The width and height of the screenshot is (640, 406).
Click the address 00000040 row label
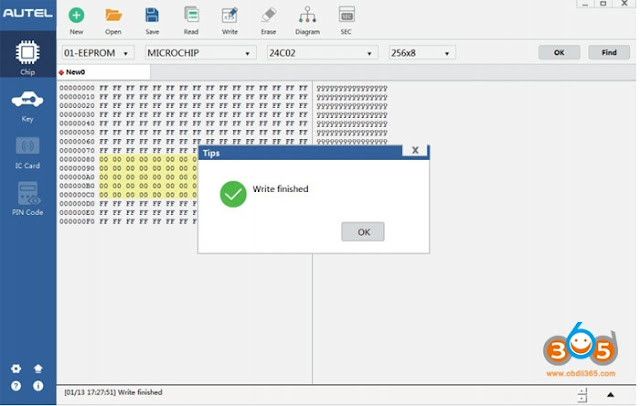(x=77, y=124)
